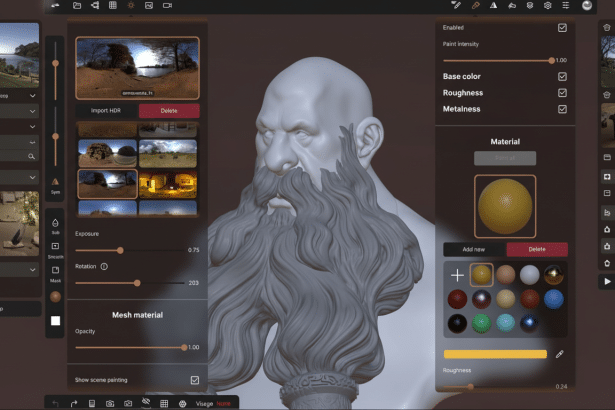615x410 pixels.
Task: Click the Import HDR button
Action: (106, 111)
